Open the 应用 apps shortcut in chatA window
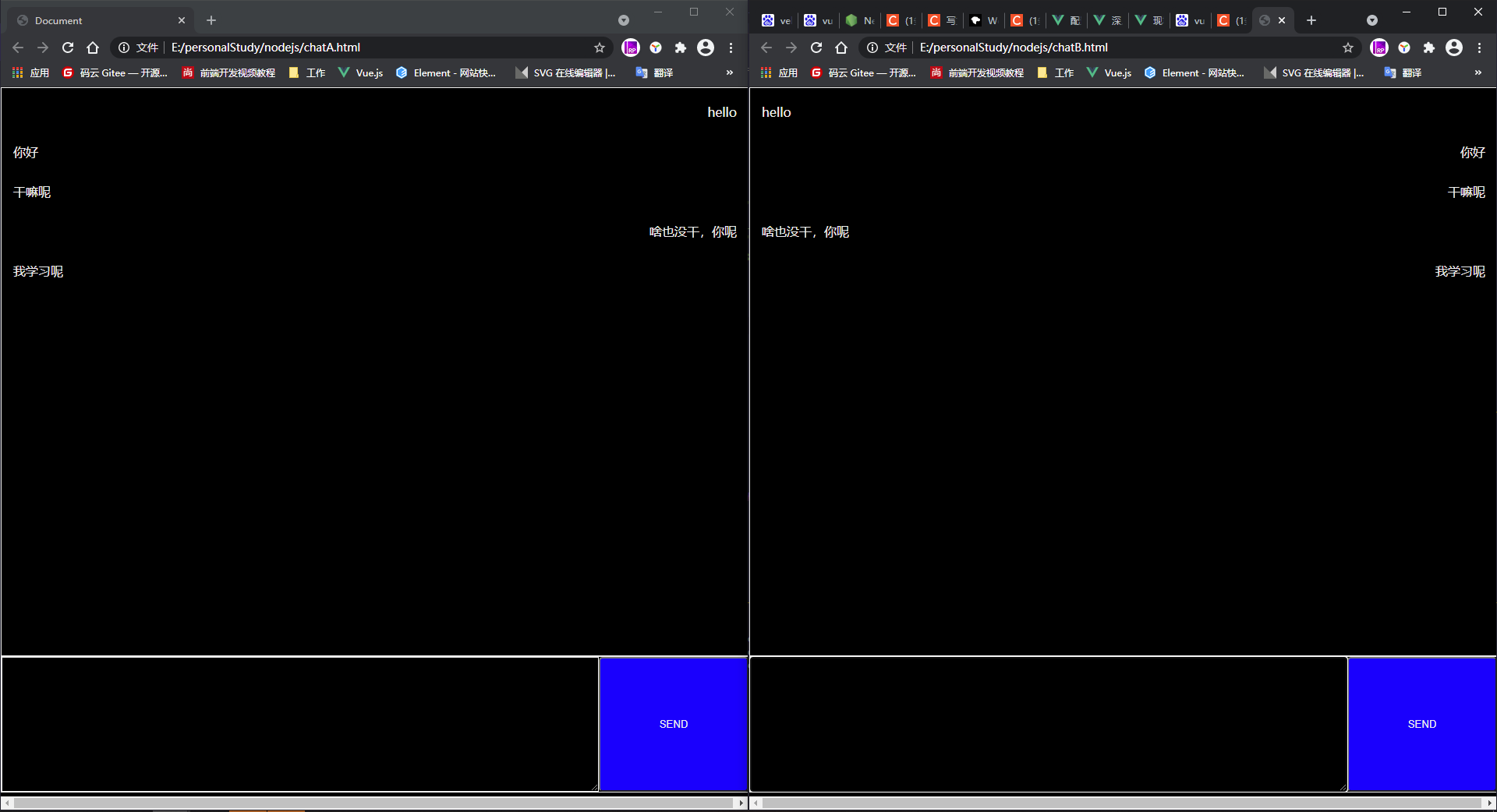Screen dimensions: 1497x812 tap(31, 72)
